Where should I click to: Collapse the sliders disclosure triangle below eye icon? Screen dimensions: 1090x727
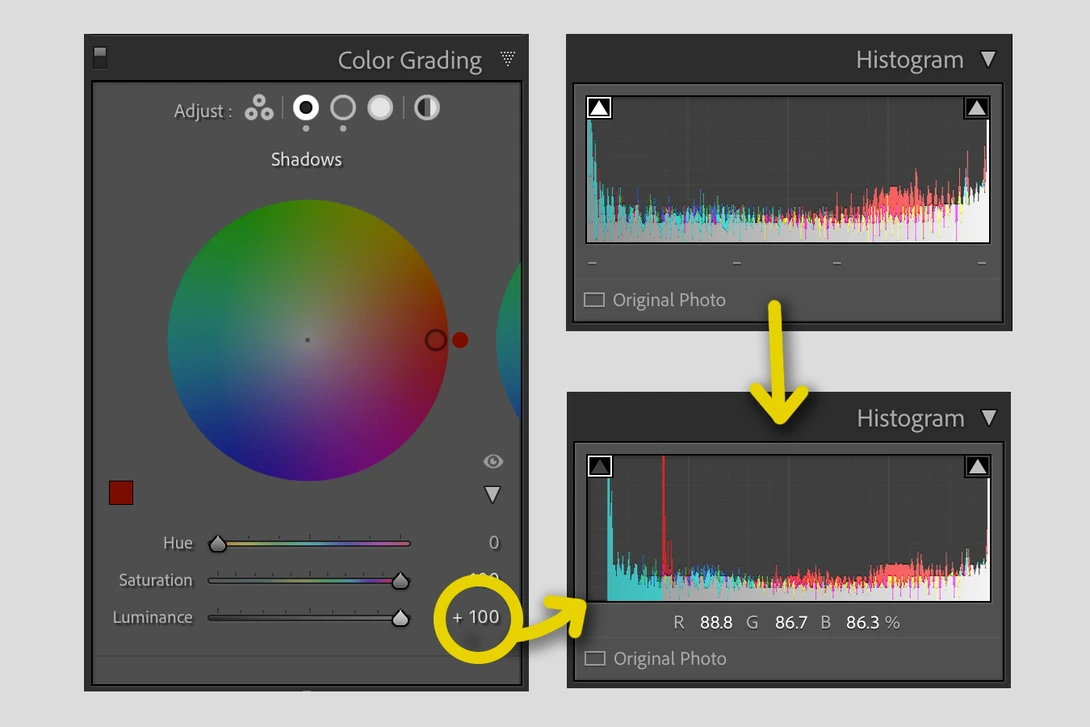tap(492, 494)
